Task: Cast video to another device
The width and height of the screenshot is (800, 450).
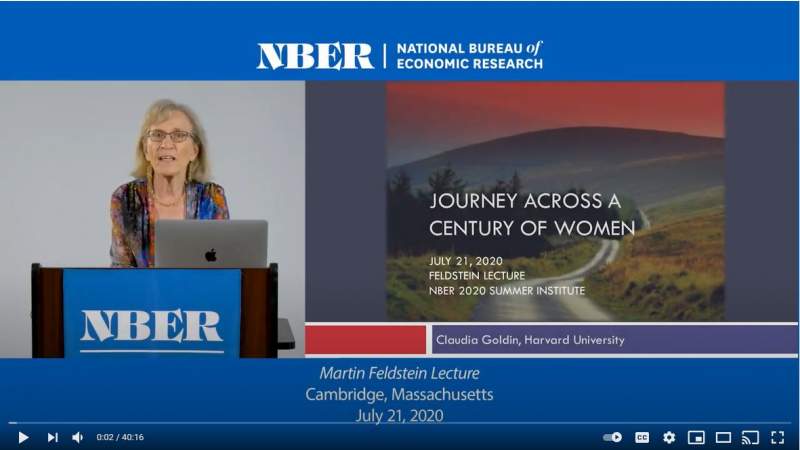Action: (x=750, y=437)
